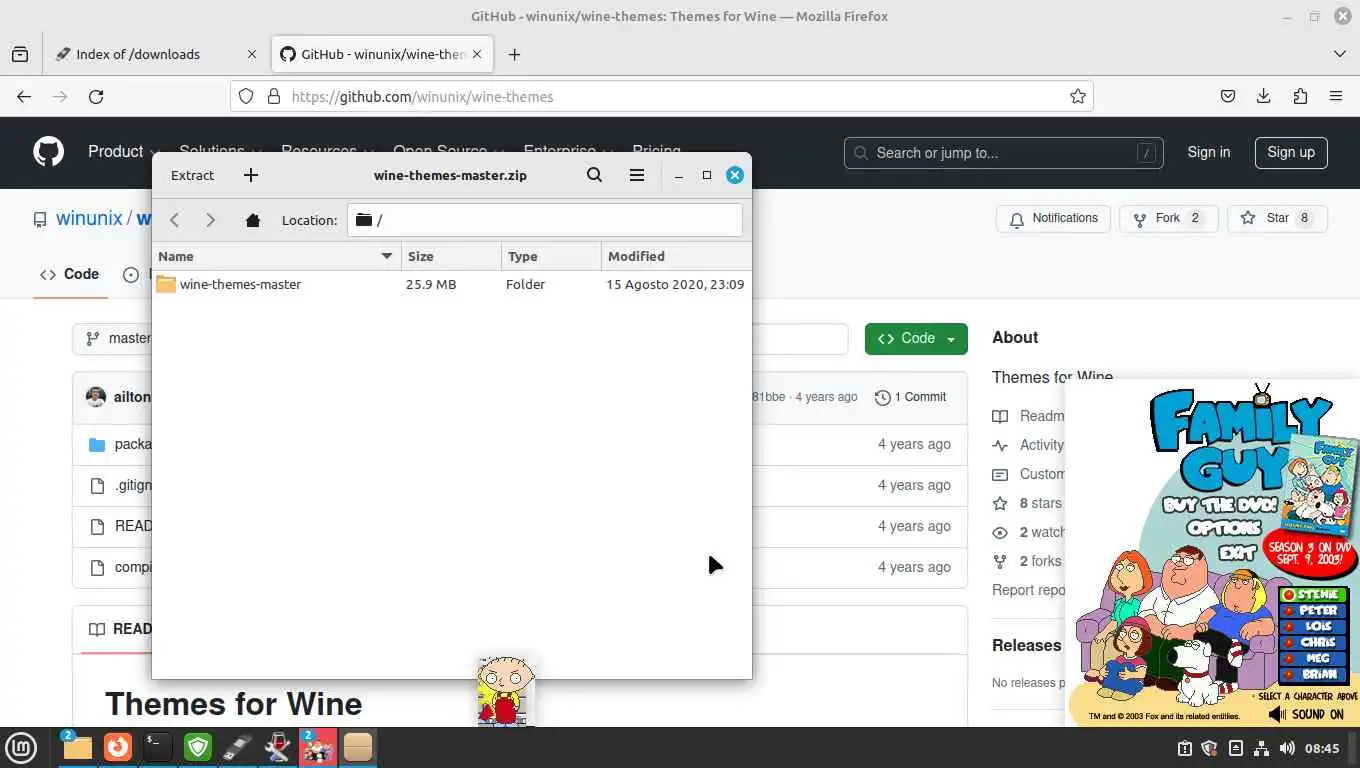1360x768 pixels.
Task: Go back in archive navigation
Action: pyautogui.click(x=174, y=220)
